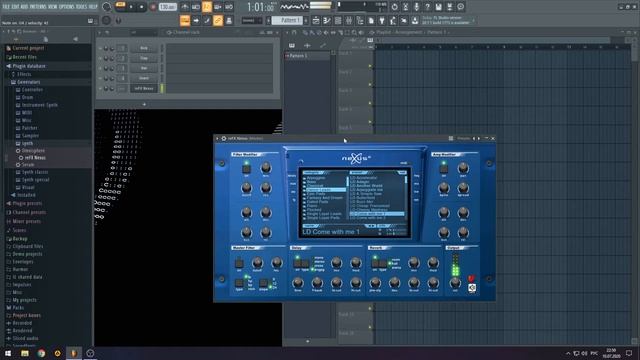Open the FILE menu

pos(6,7)
